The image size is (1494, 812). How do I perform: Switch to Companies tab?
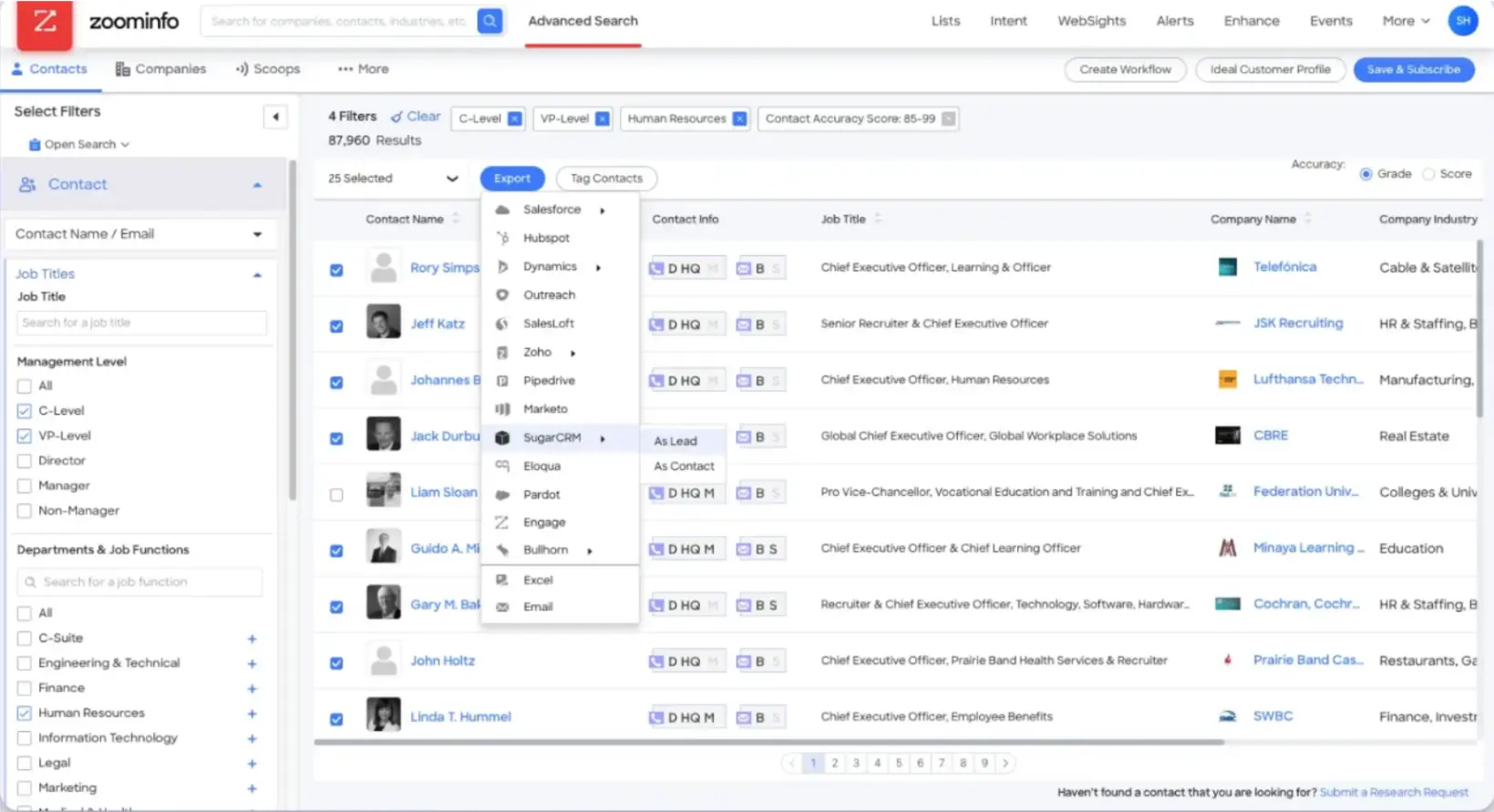160,69
